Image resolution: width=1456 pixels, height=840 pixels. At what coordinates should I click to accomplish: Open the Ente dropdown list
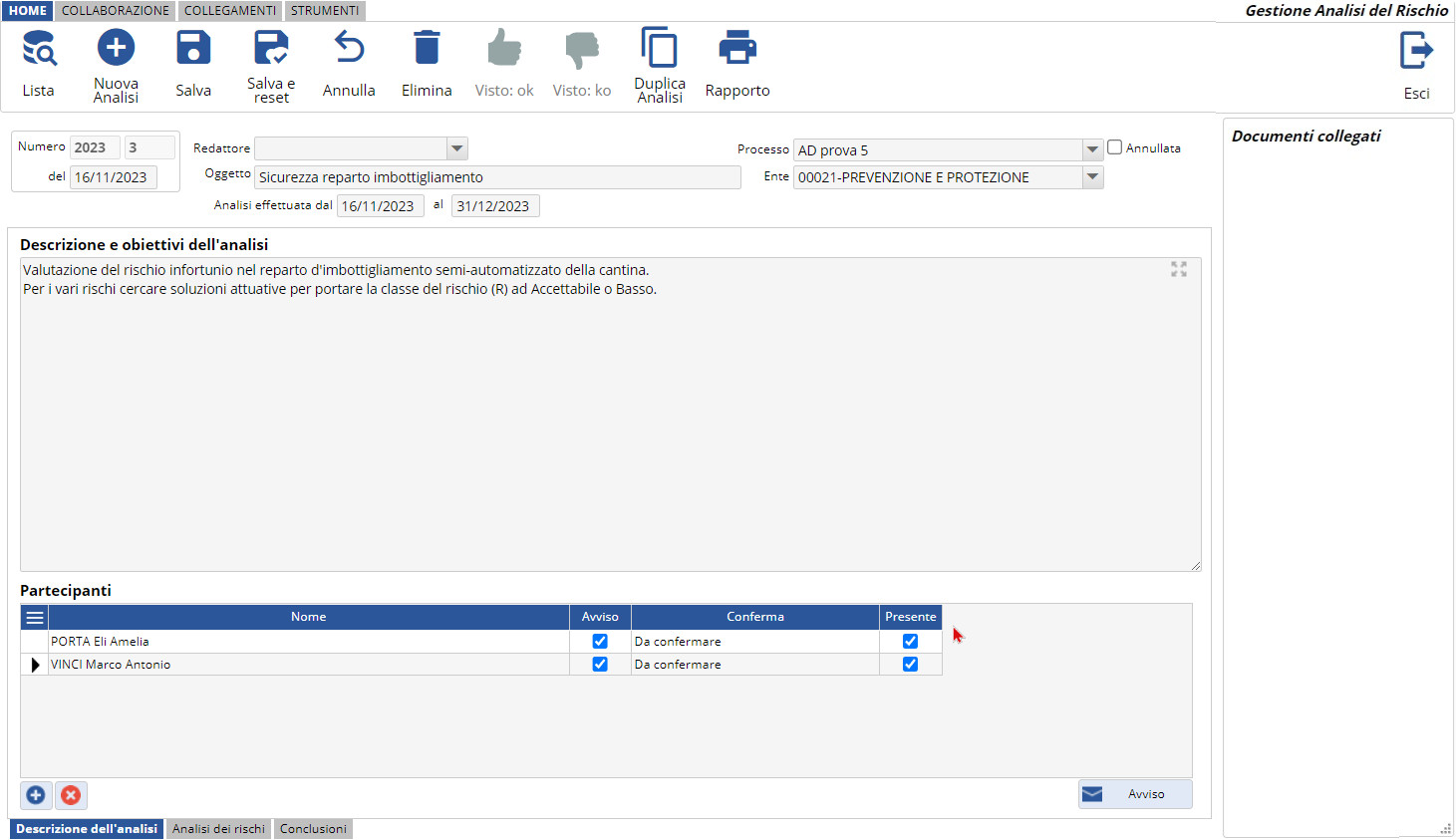coord(1092,177)
